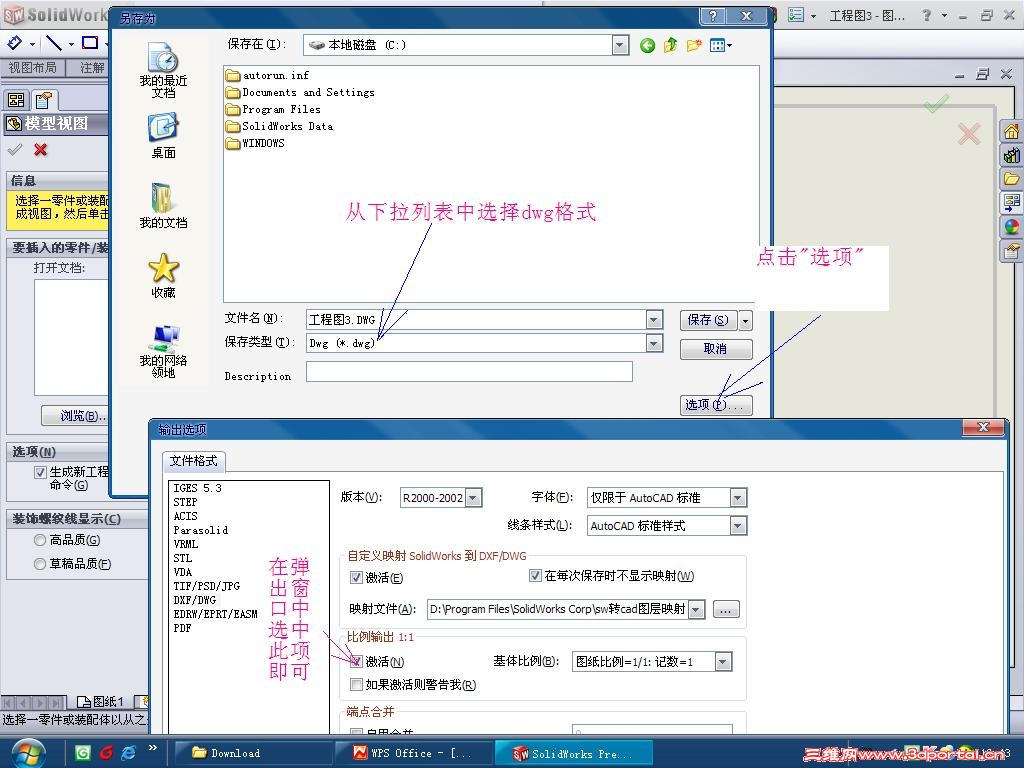
Task: Click the browse ellipsis button for mapping file
Action: (x=726, y=610)
